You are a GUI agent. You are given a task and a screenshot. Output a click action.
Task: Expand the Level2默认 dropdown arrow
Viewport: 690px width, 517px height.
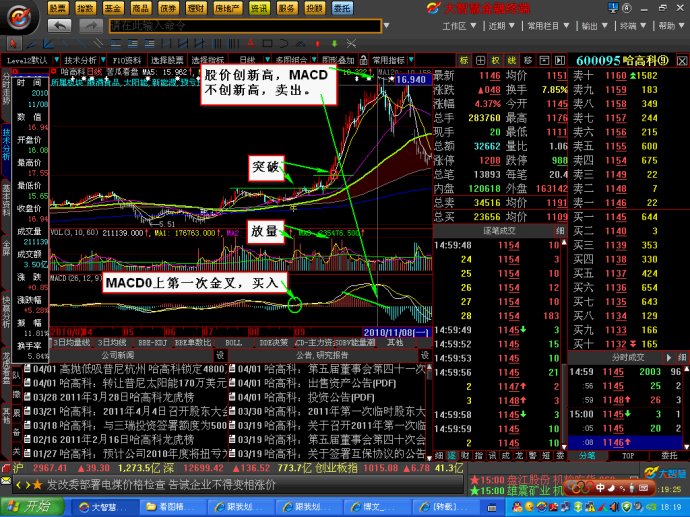click(56, 60)
